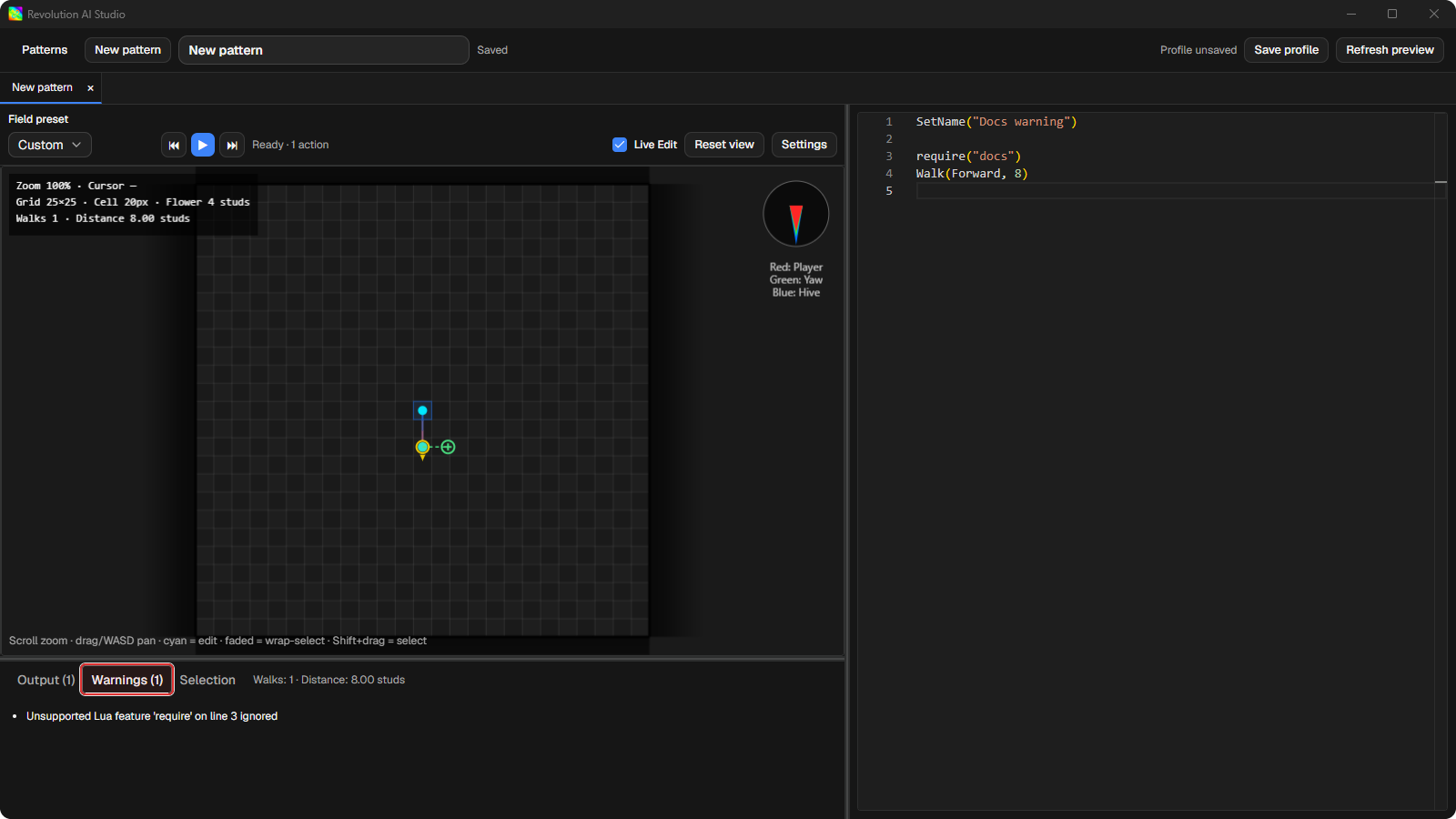Image resolution: width=1456 pixels, height=819 pixels.
Task: Play the pattern preview
Action: 203,145
